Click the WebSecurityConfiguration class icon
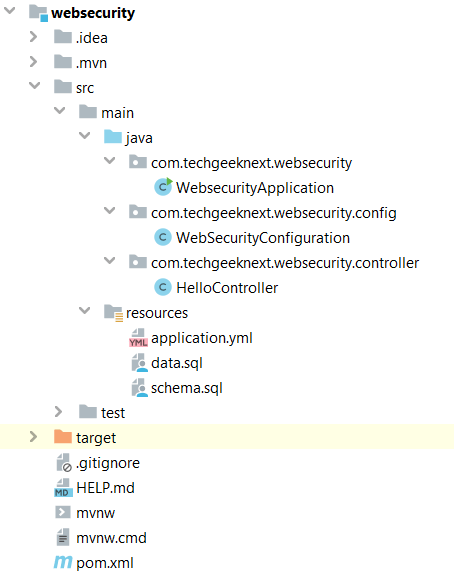 [163, 237]
